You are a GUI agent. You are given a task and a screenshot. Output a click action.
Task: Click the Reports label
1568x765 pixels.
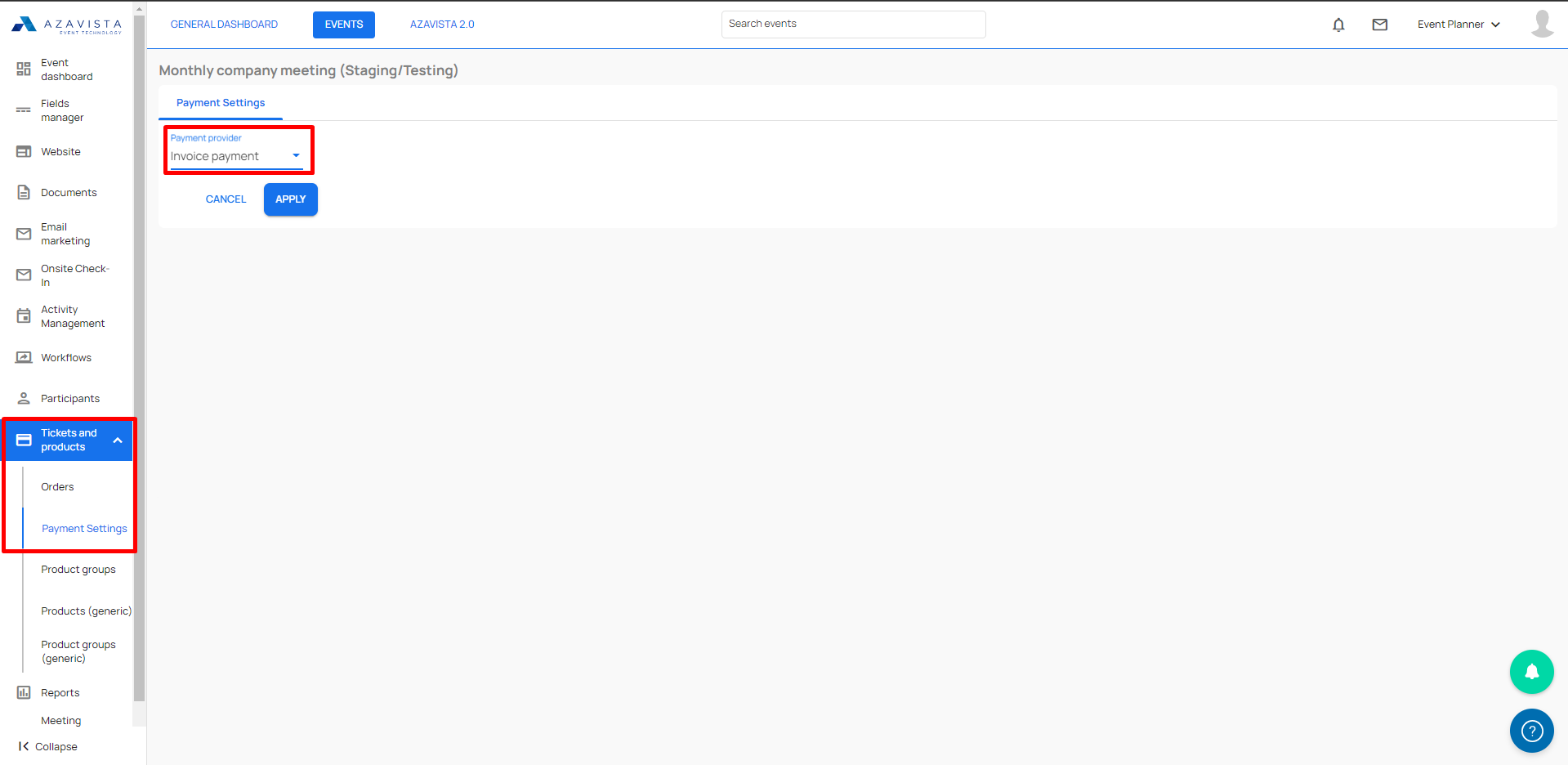(60, 693)
